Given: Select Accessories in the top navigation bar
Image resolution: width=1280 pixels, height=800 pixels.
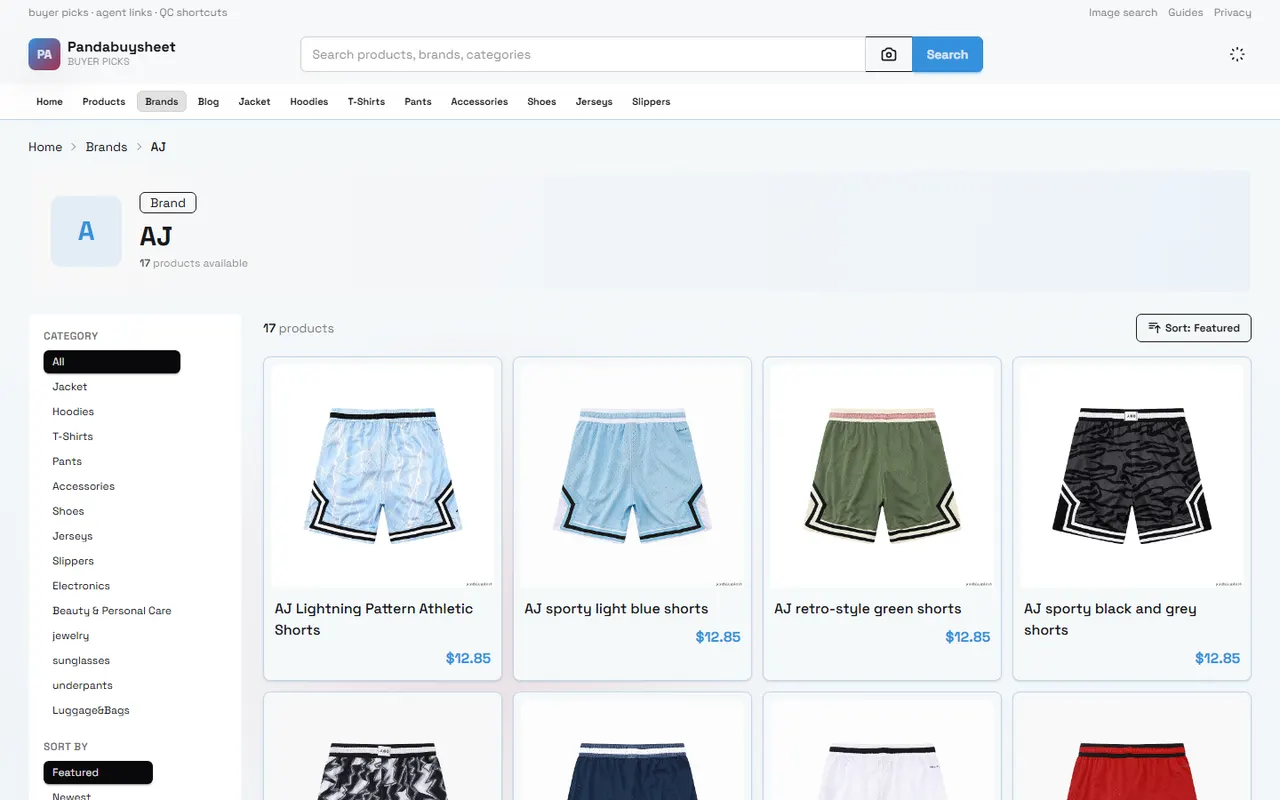Looking at the screenshot, I should (x=479, y=102).
